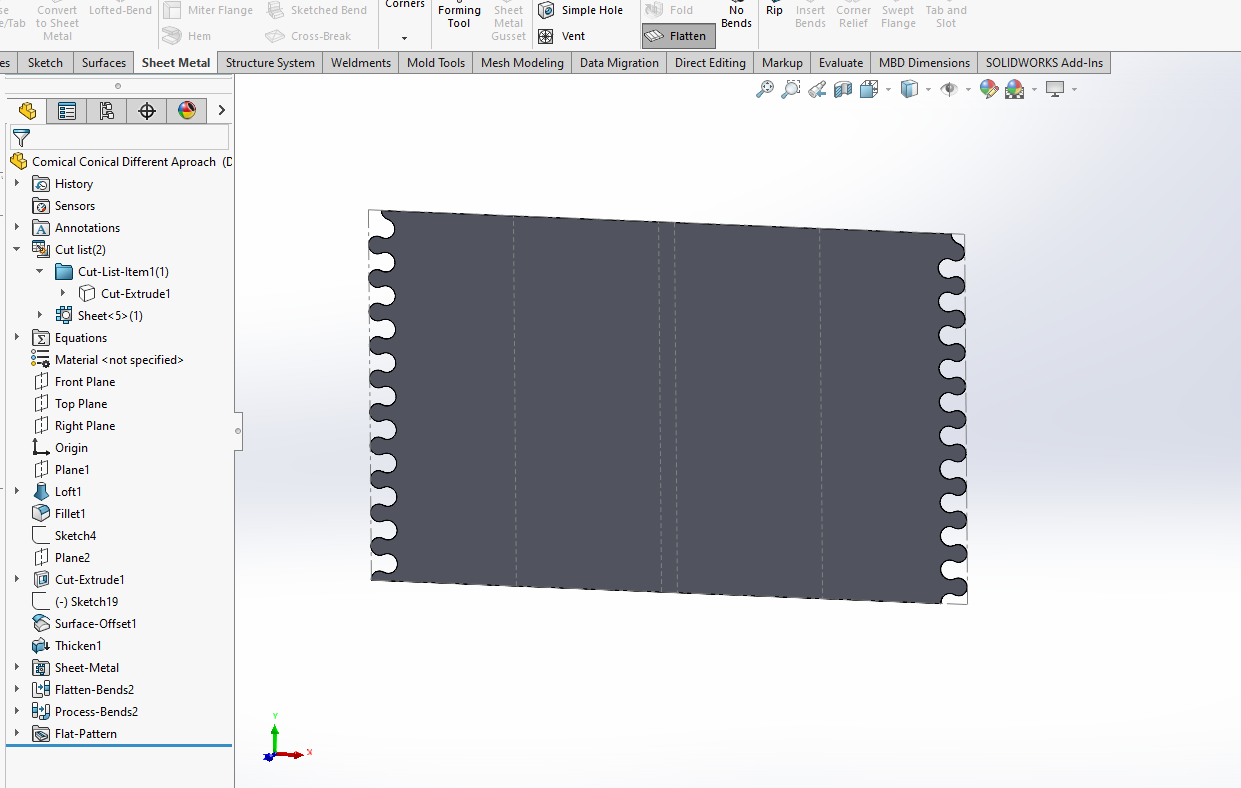This screenshot has width=1241, height=788.
Task: Click the Zoom to Fit icon
Action: tap(765, 89)
